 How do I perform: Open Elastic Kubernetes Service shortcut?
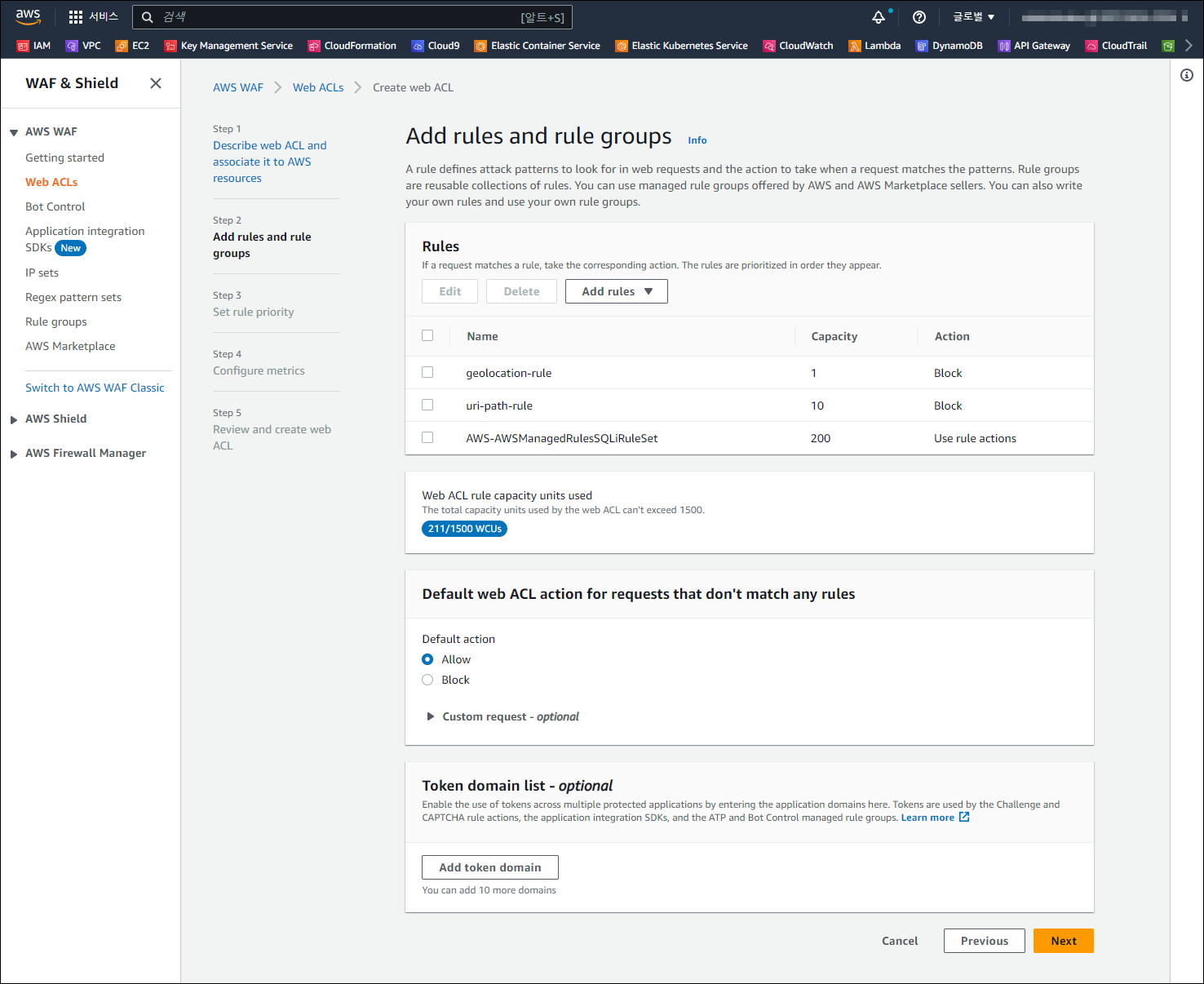click(681, 46)
